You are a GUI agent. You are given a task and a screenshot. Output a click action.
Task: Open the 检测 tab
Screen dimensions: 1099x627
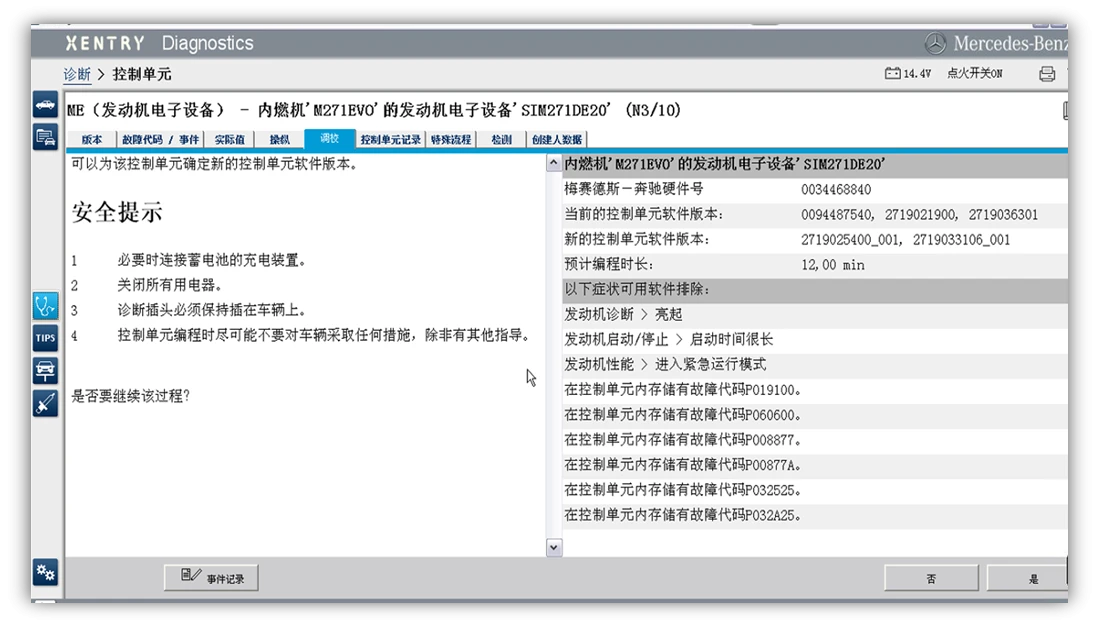click(x=501, y=139)
